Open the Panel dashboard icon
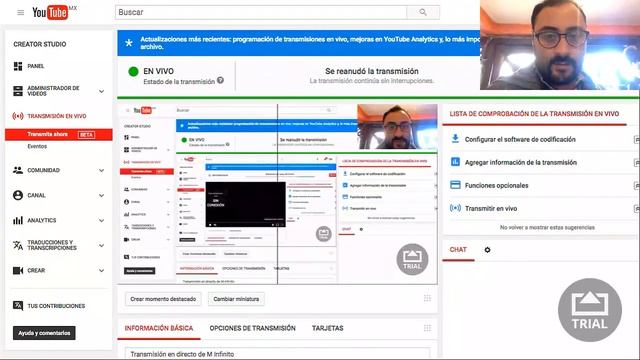This screenshot has width=640, height=360. pos(18,66)
